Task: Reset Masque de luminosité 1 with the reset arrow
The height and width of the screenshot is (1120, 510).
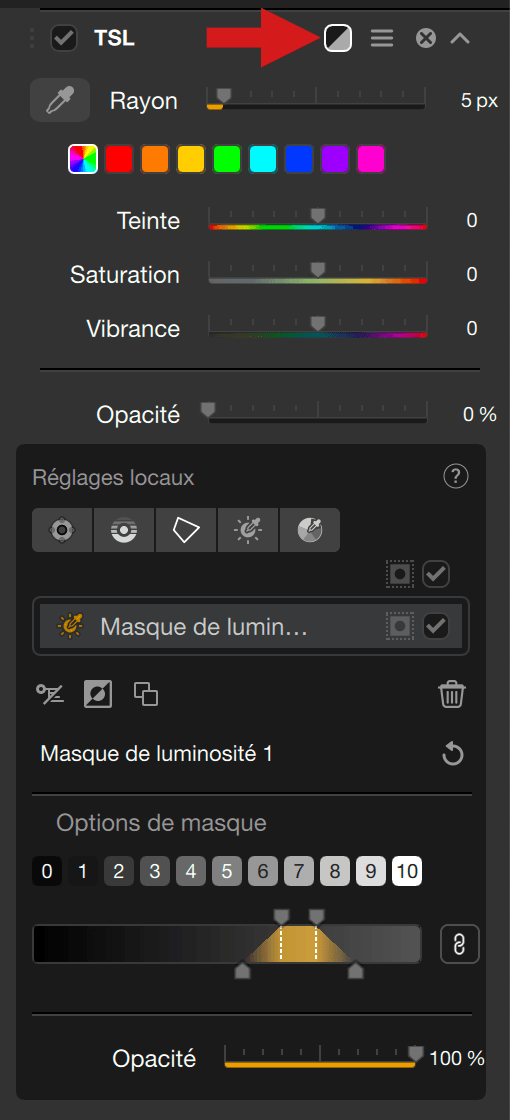Action: click(x=453, y=754)
